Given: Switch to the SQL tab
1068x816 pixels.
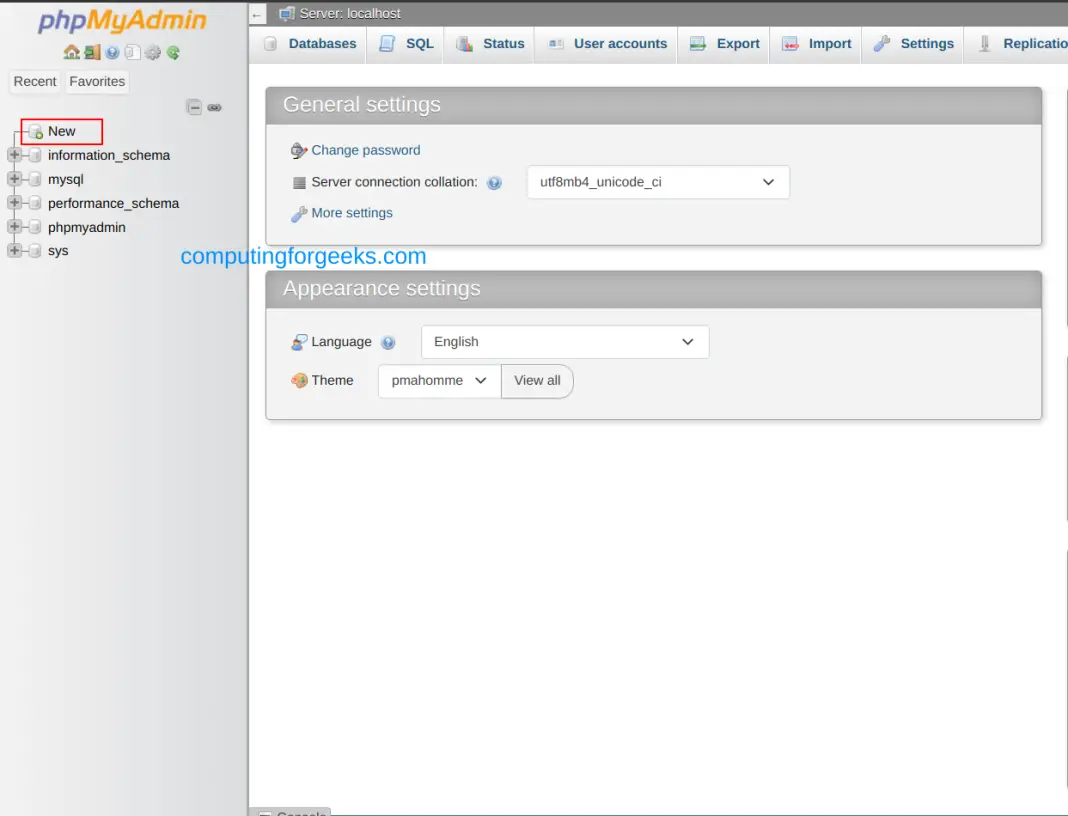Looking at the screenshot, I should pos(405,43).
